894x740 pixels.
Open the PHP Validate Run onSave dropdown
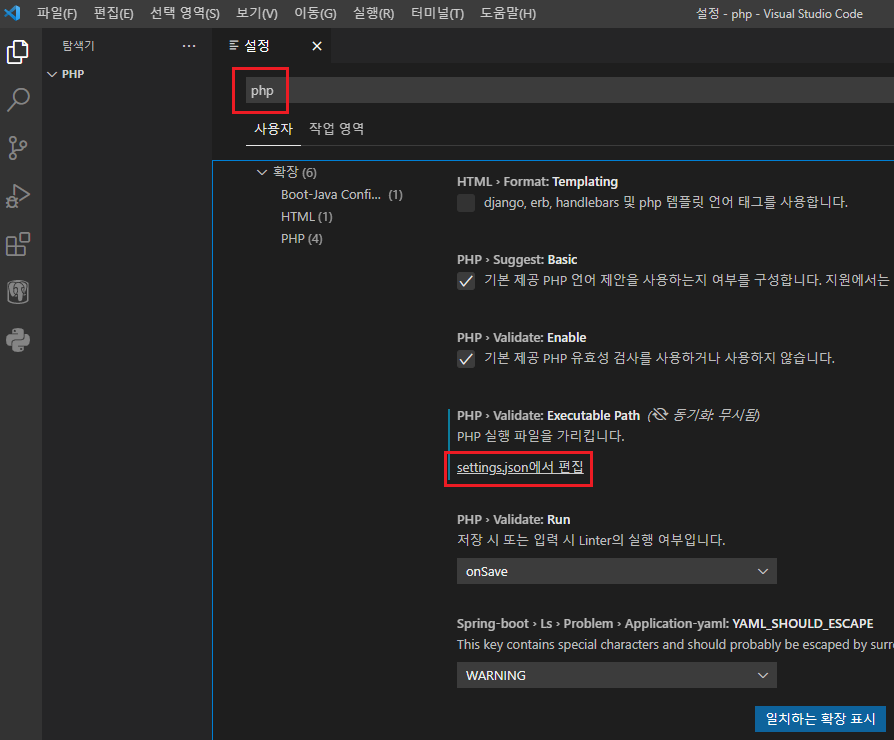coord(616,571)
